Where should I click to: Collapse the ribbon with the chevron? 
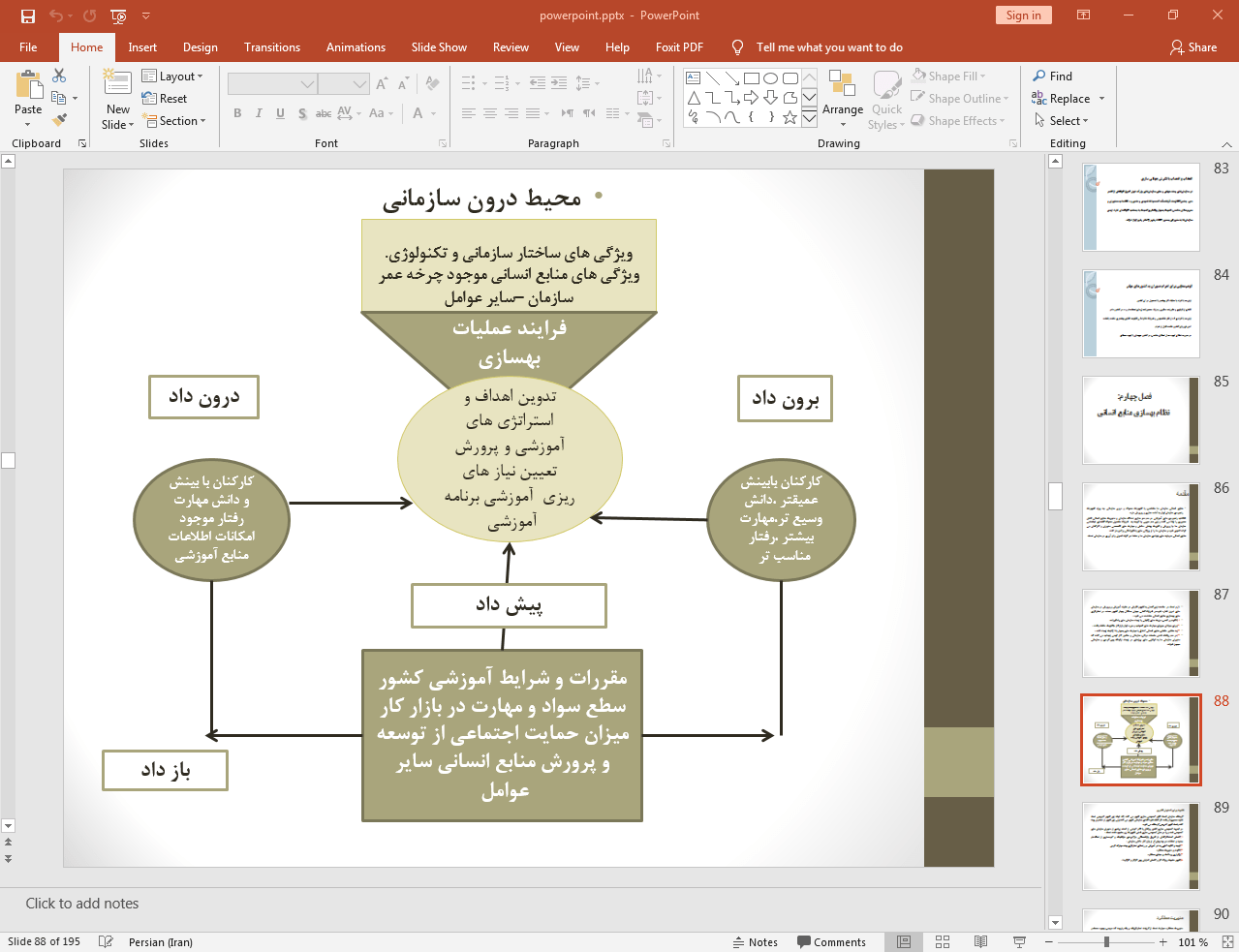tap(1226, 144)
